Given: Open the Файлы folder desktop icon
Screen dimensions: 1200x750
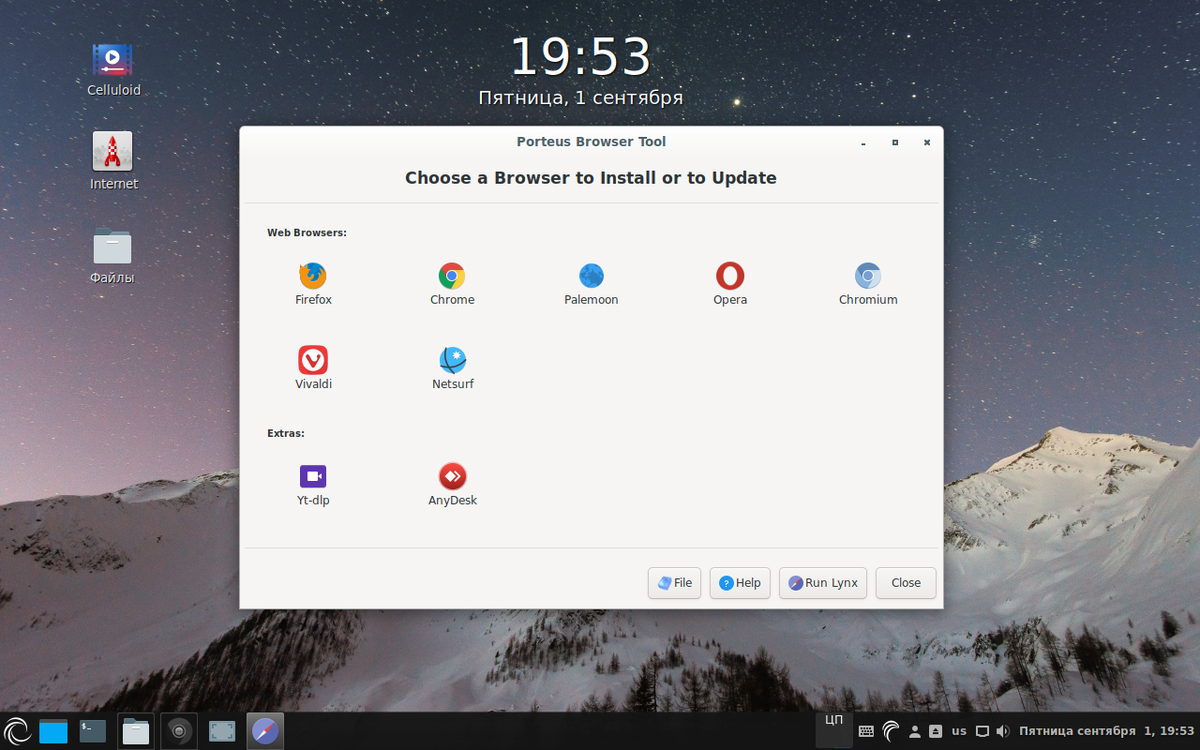Looking at the screenshot, I should [x=113, y=246].
